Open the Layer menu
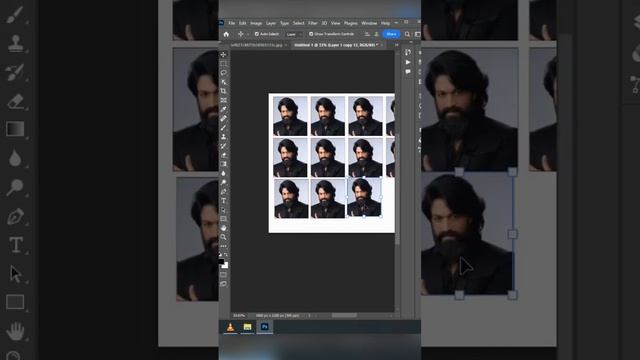The width and height of the screenshot is (640, 360). pos(271,23)
